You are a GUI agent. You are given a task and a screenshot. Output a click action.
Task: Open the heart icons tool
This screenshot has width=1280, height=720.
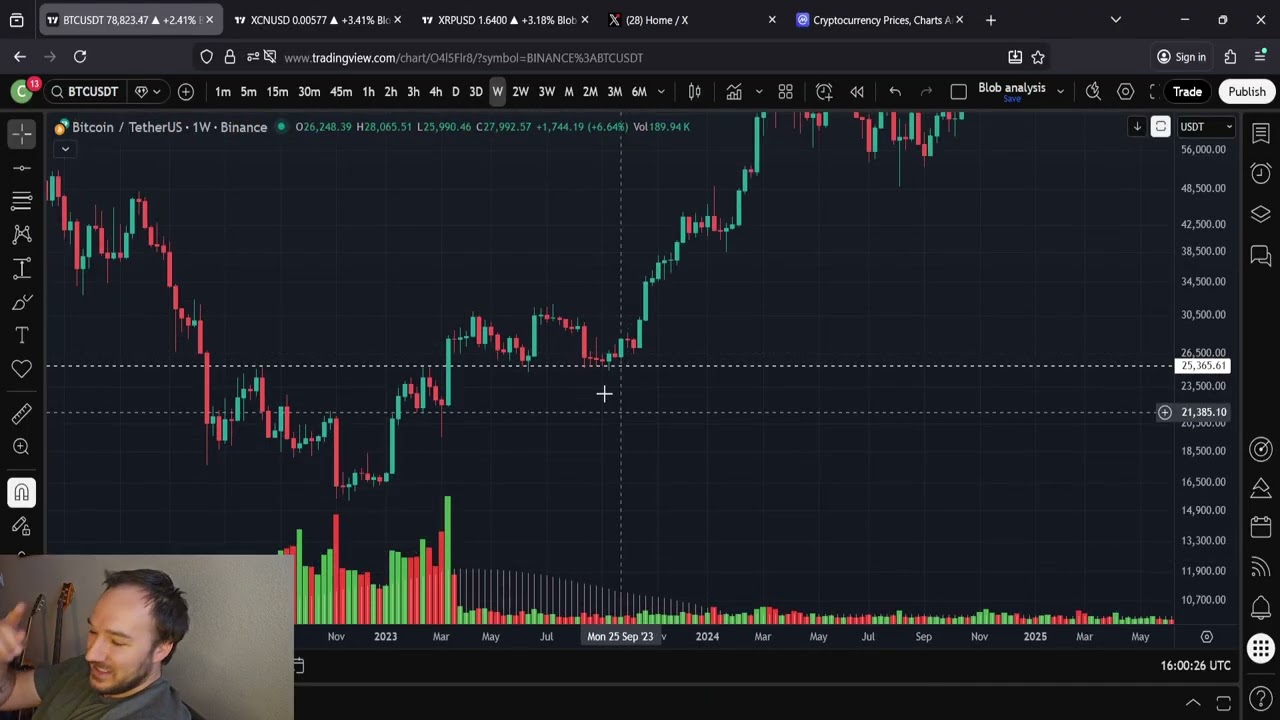click(x=21, y=369)
